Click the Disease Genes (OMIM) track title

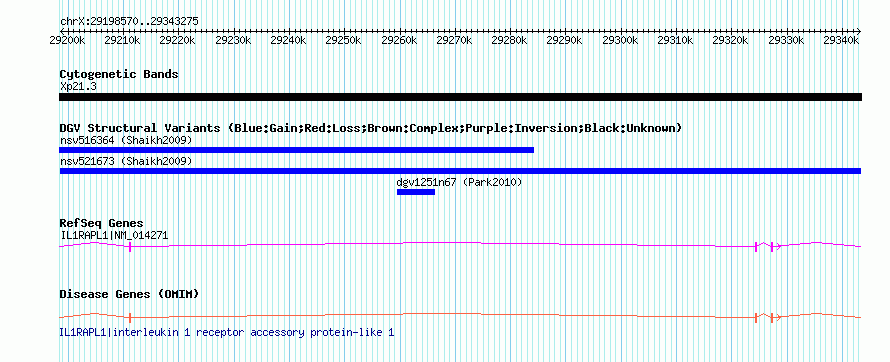point(129,294)
